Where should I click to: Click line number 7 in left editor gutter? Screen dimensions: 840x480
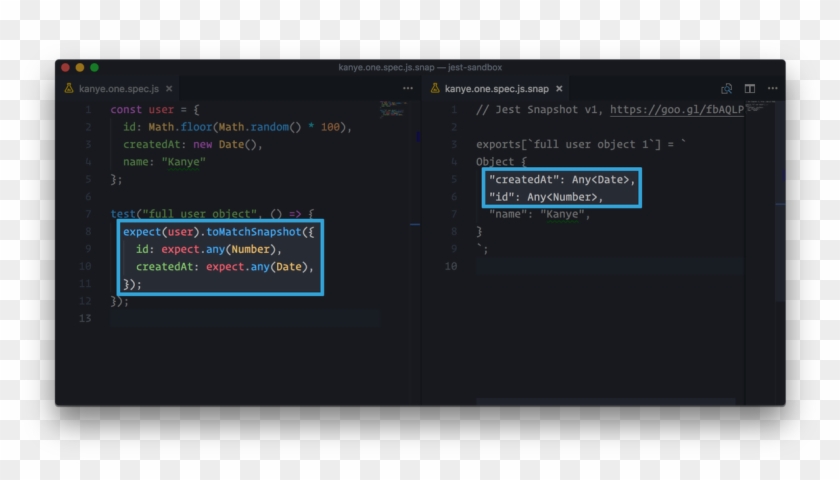click(x=88, y=214)
